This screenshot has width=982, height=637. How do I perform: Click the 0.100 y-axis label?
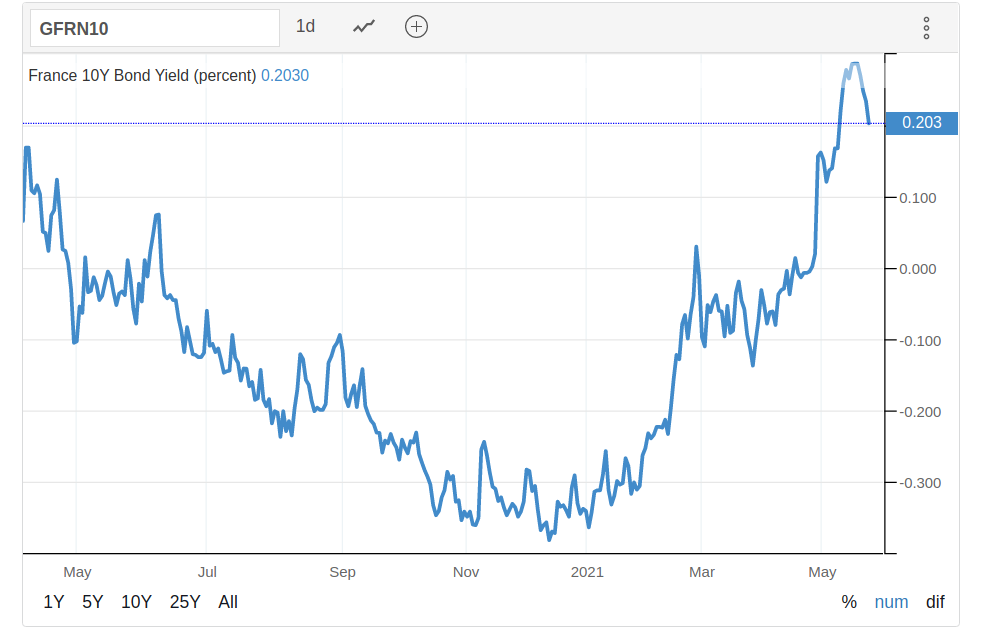coord(917,198)
